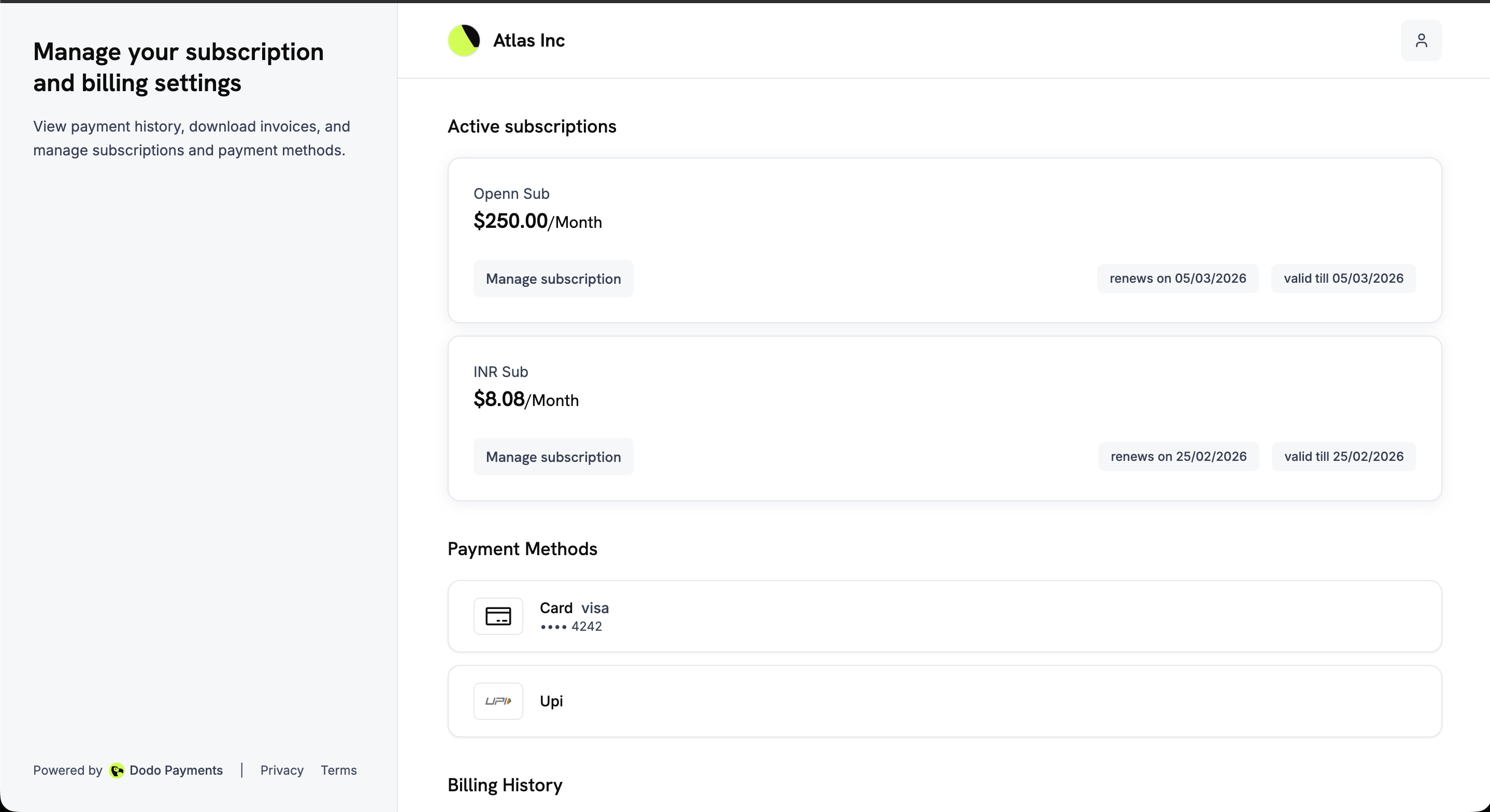The image size is (1490, 812).
Task: Open the user account icon
Action: coord(1422,40)
